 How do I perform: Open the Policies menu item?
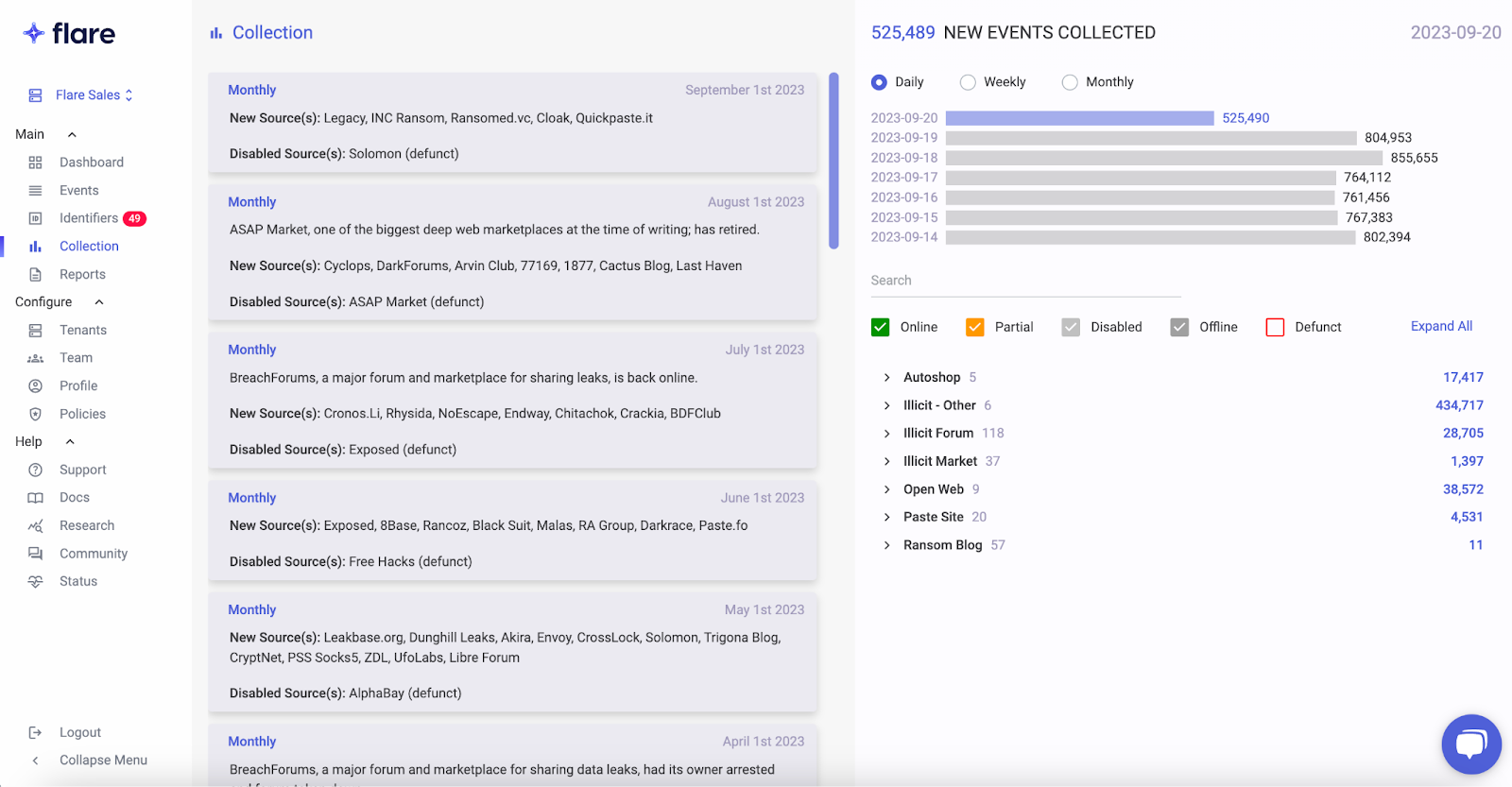point(82,414)
